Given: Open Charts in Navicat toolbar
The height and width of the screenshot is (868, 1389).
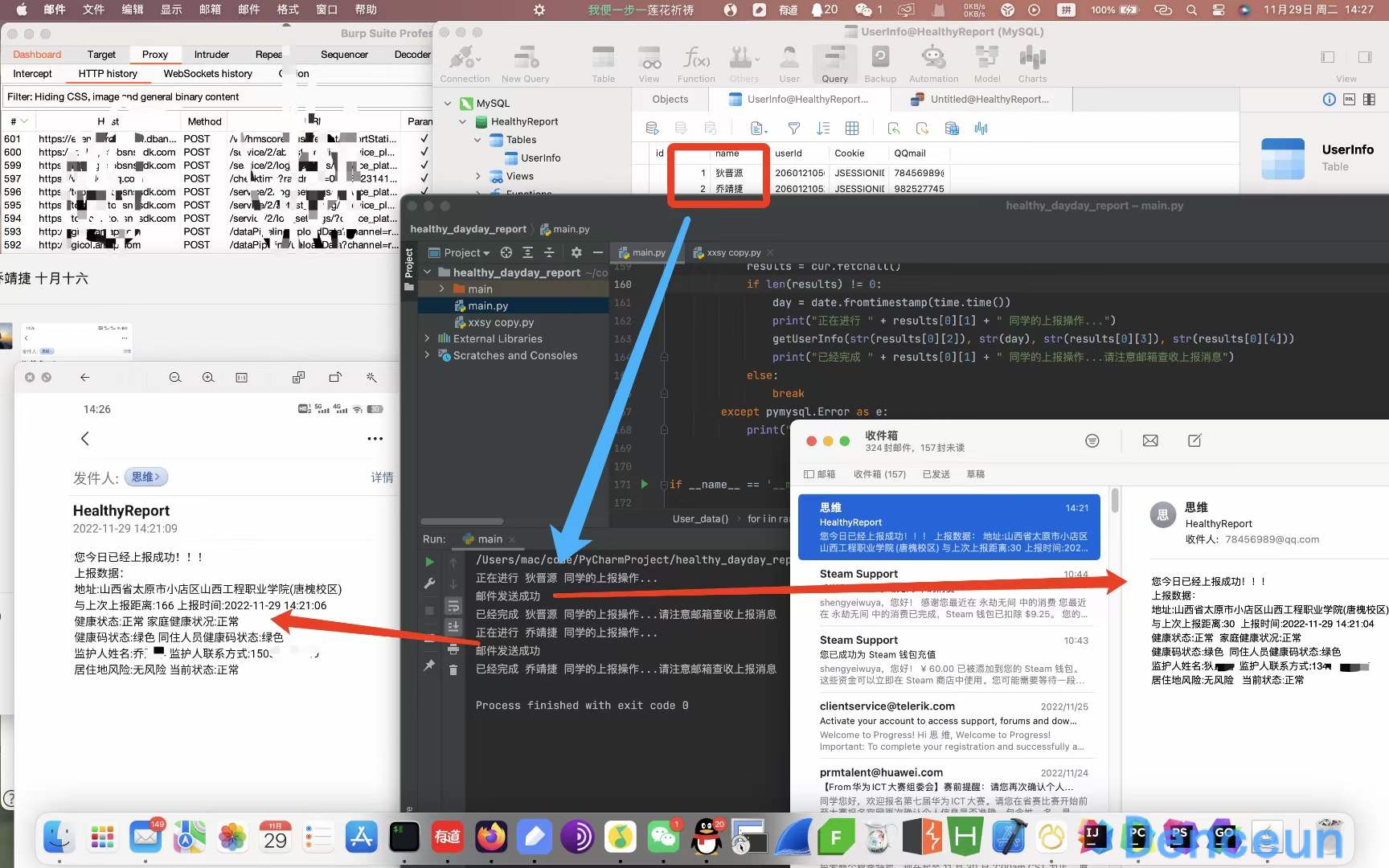Looking at the screenshot, I should pos(1032,63).
